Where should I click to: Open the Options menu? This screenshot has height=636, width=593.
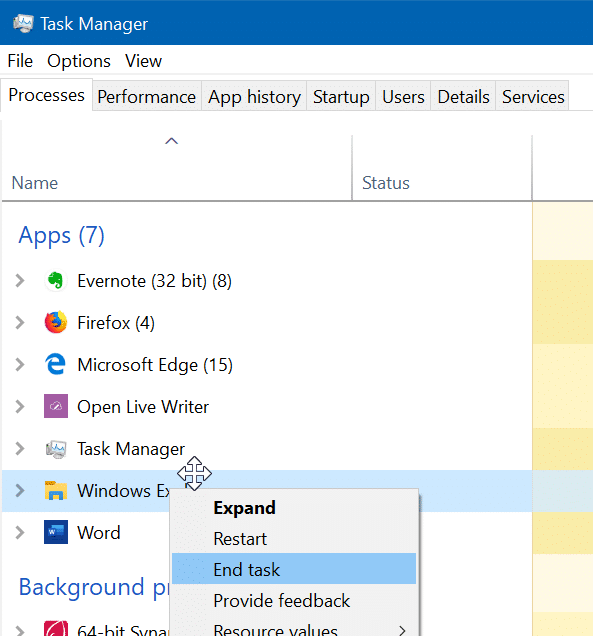(x=79, y=61)
